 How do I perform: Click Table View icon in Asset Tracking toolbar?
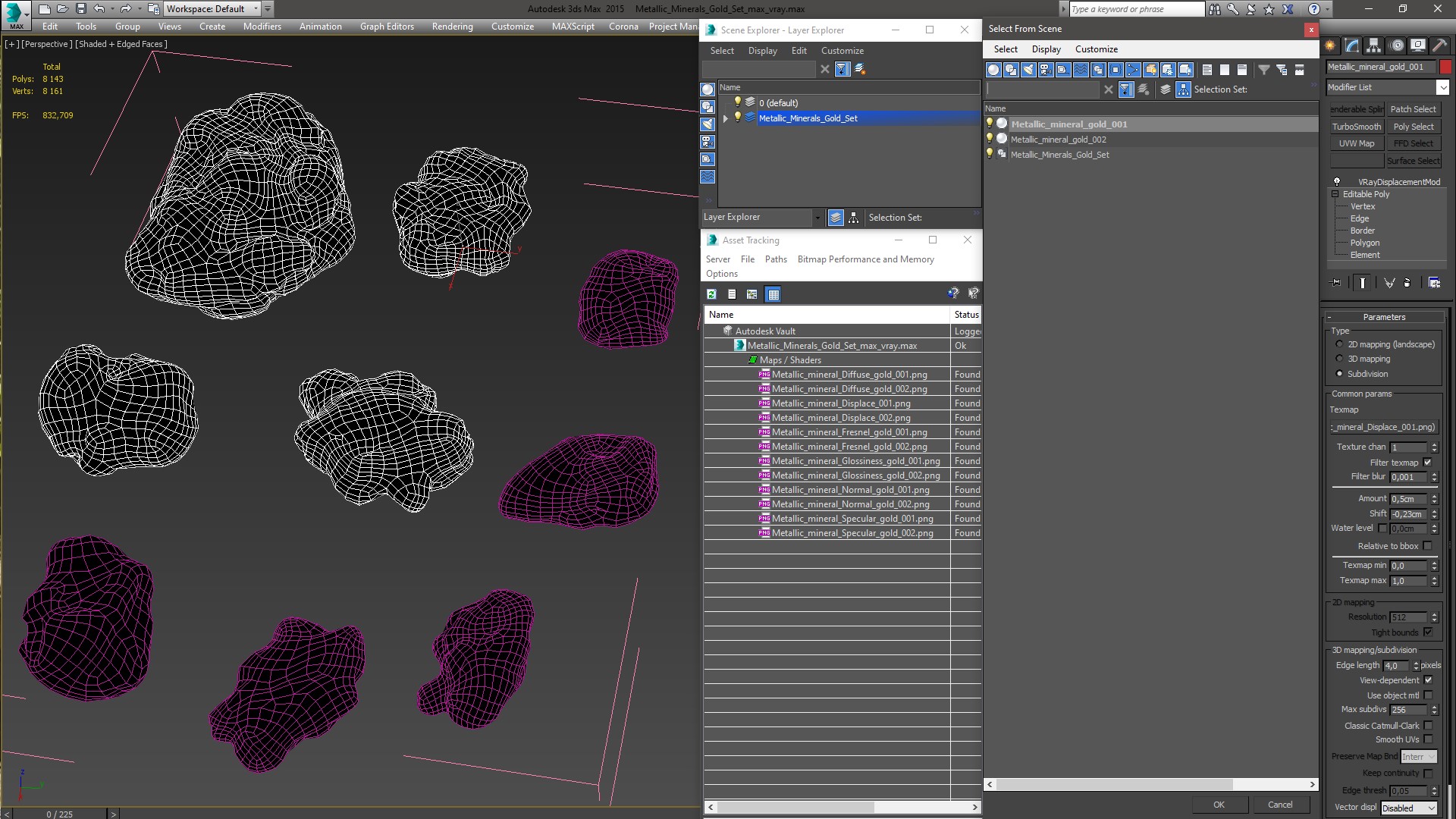click(773, 294)
